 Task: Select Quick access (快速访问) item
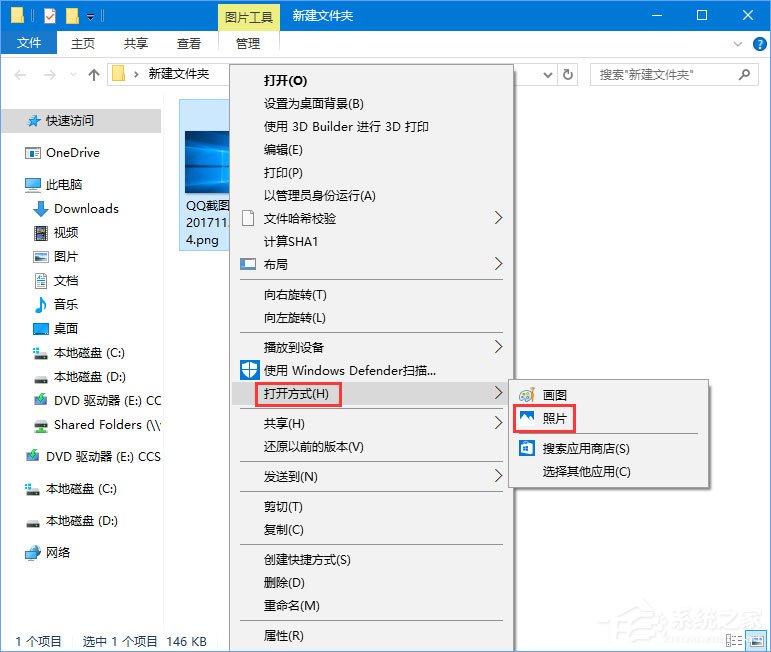[x=69, y=120]
